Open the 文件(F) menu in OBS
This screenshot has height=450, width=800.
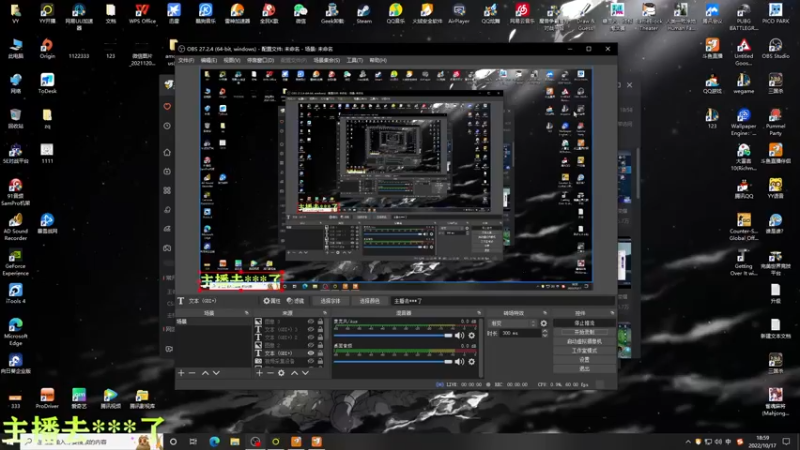click(x=186, y=60)
